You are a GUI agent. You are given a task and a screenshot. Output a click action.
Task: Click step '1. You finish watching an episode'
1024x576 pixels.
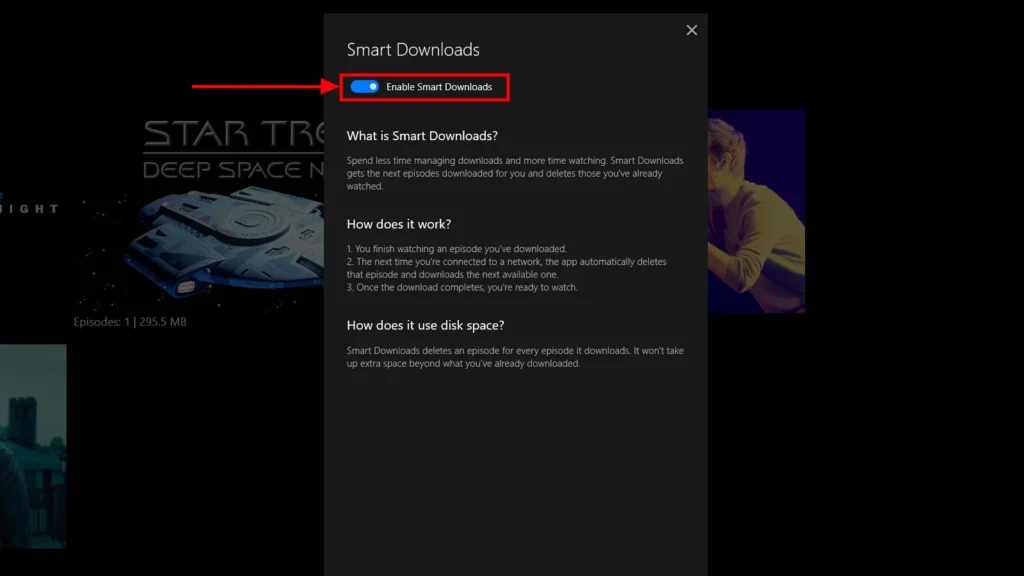click(x=456, y=249)
